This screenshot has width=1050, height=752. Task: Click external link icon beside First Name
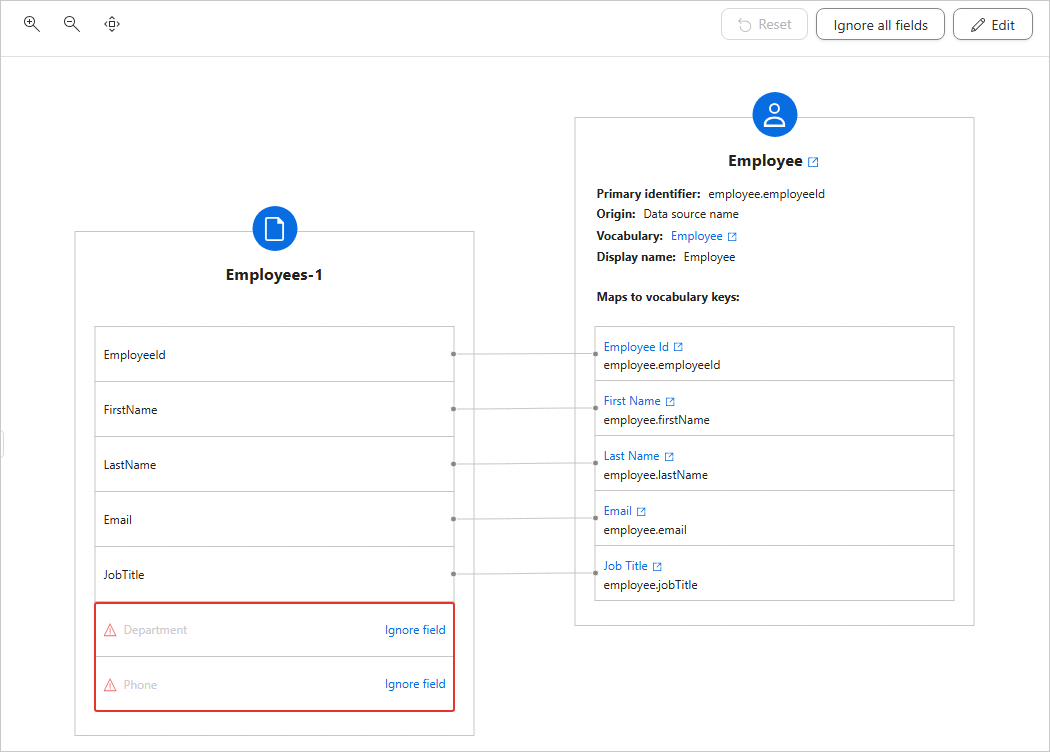coord(670,402)
